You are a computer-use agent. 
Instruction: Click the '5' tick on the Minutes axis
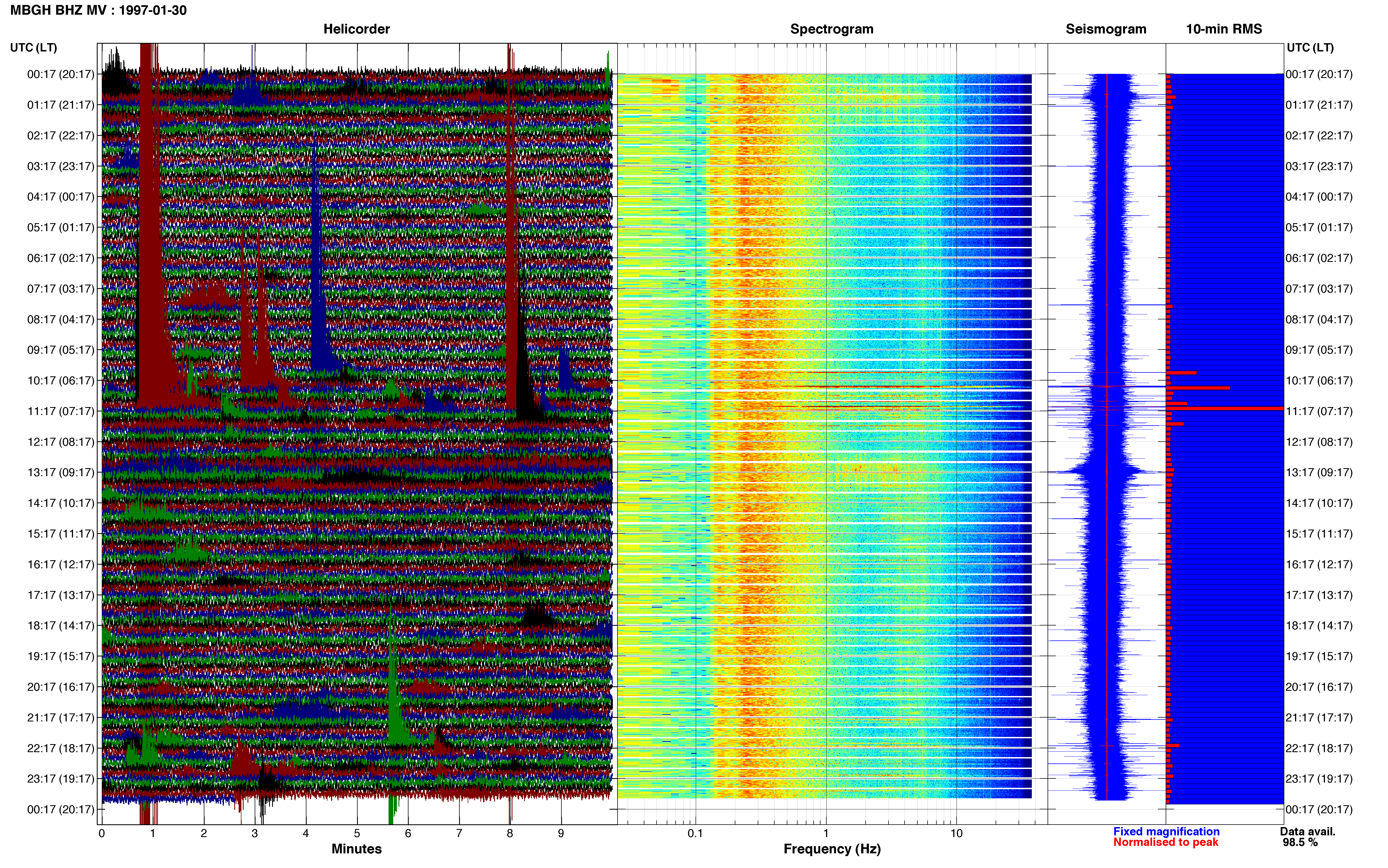coord(357,833)
